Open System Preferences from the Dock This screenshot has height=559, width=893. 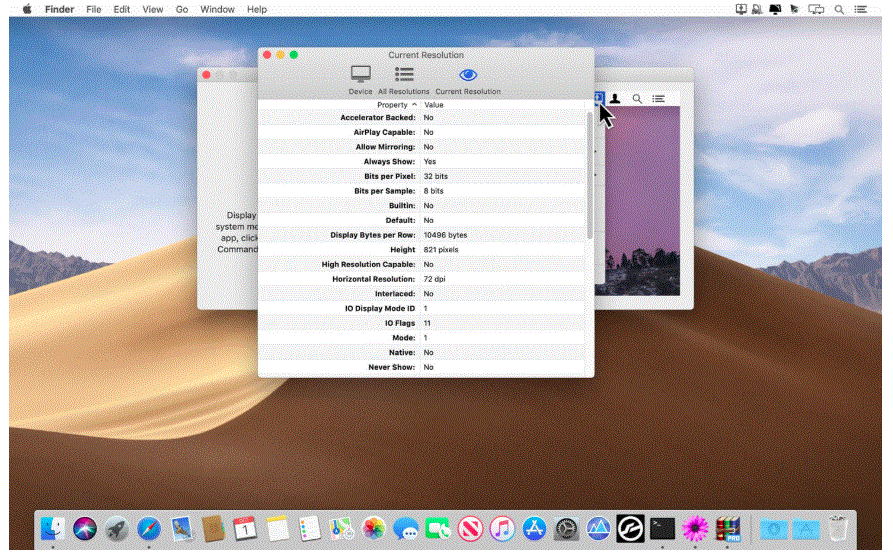pyautogui.click(x=566, y=528)
